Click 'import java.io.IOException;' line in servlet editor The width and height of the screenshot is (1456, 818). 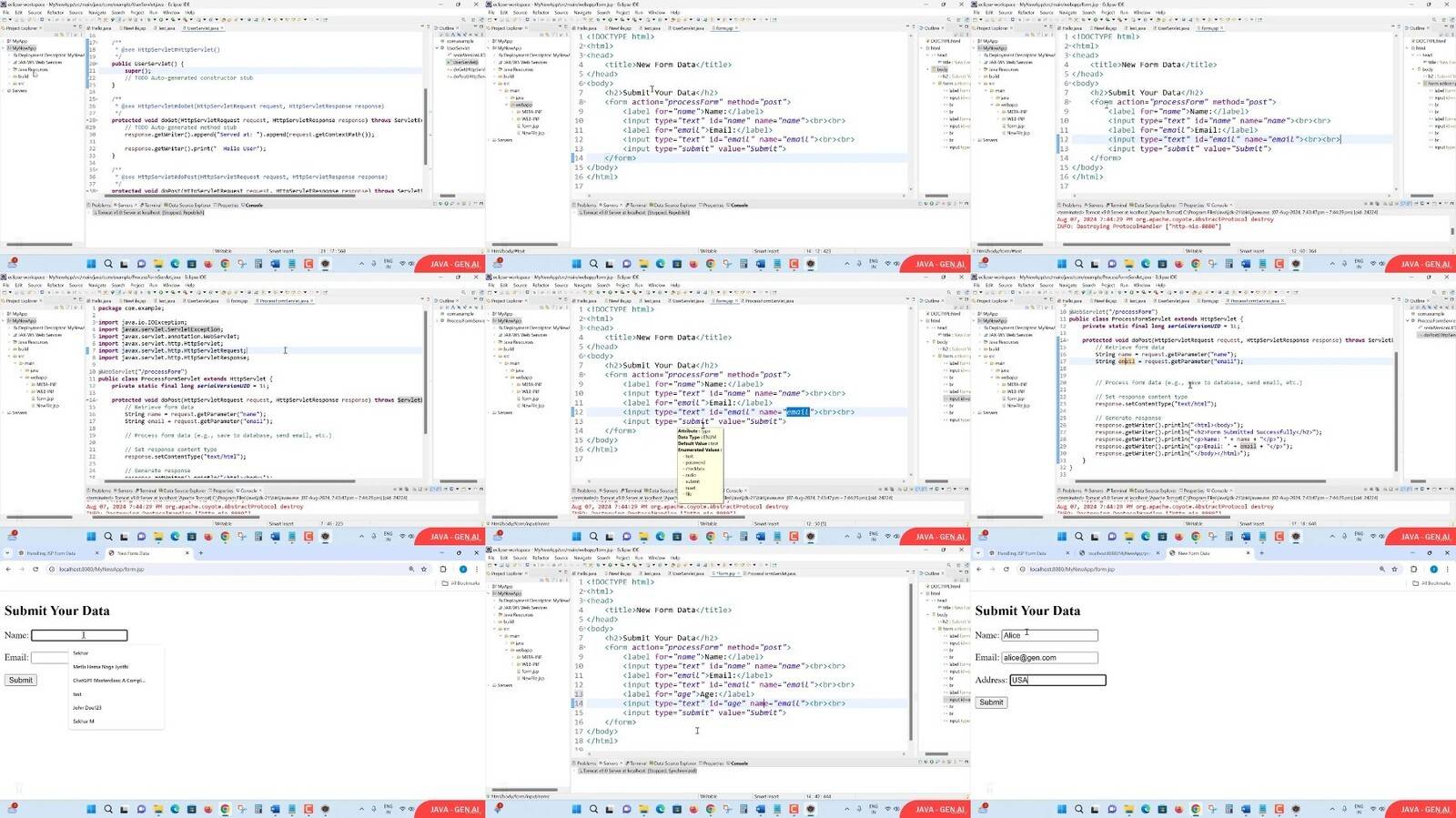tap(143, 322)
